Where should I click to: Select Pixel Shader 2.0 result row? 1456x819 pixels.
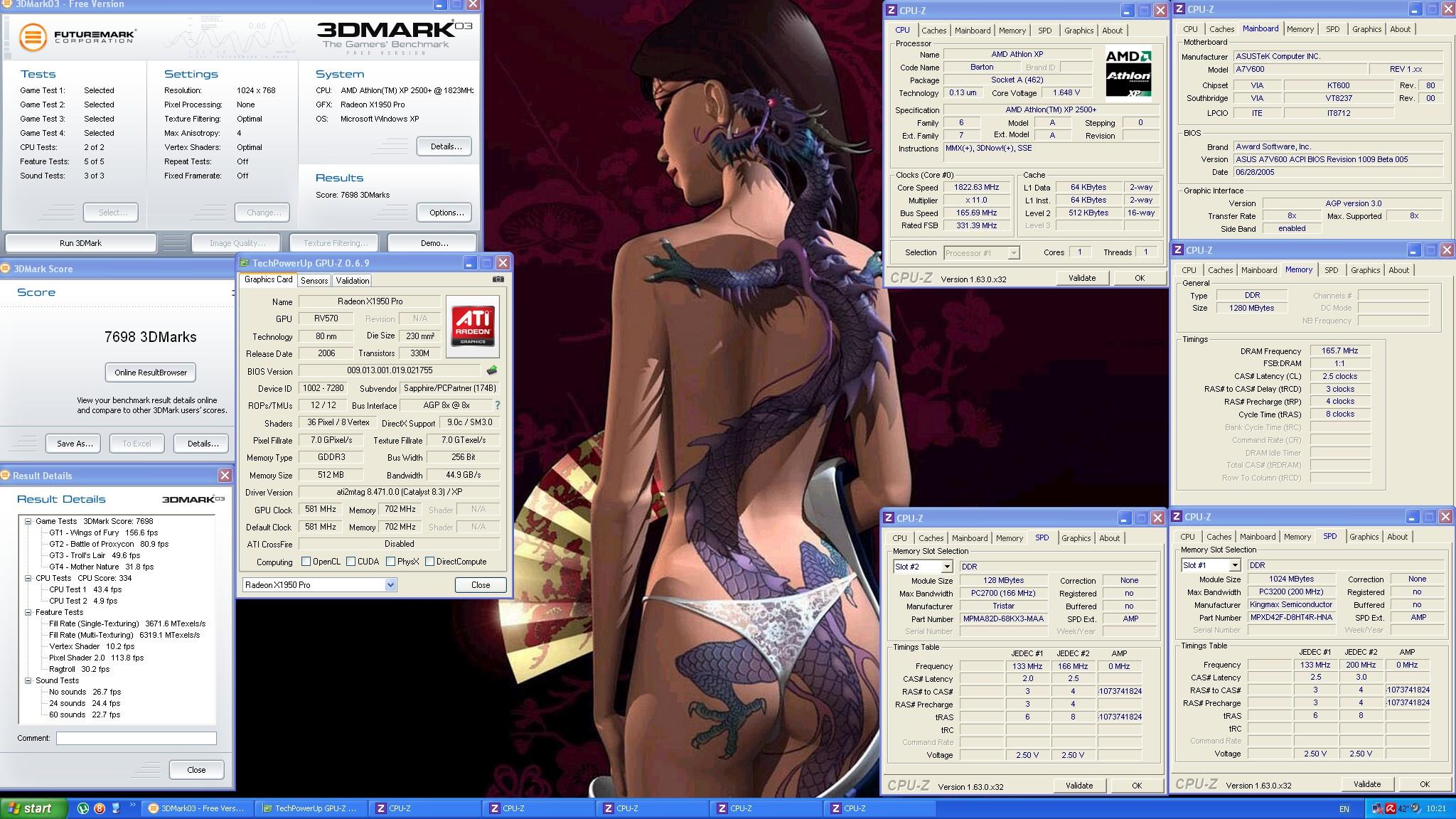click(96, 658)
